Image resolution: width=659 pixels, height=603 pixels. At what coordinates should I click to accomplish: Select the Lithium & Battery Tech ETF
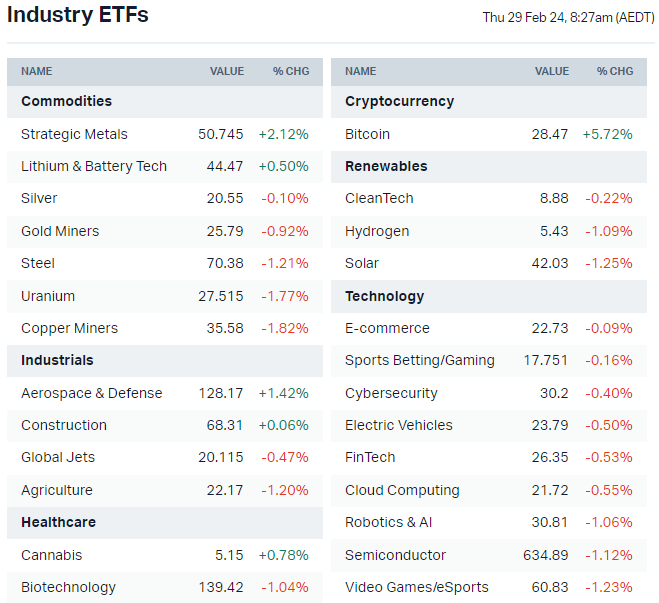(93, 166)
